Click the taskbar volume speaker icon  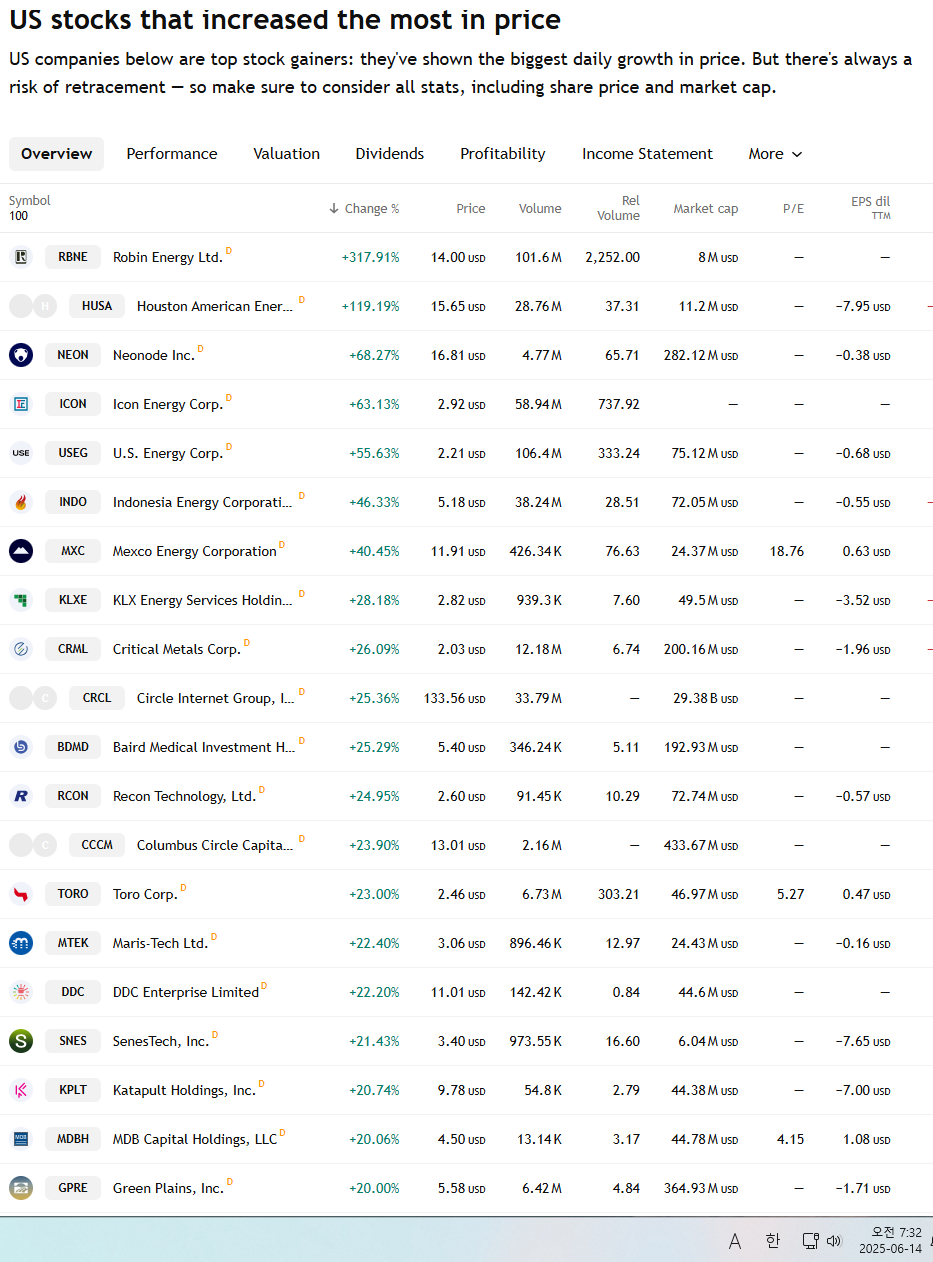(834, 1241)
